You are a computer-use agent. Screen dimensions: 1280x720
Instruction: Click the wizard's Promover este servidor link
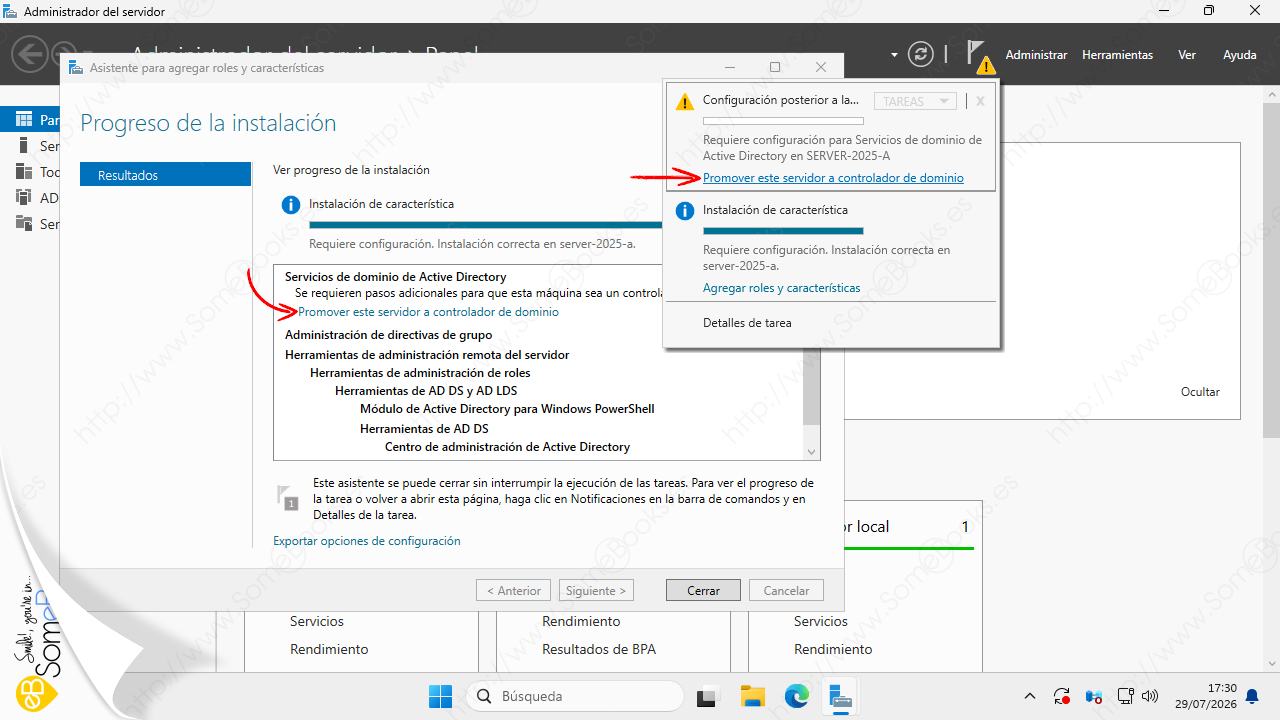coord(428,312)
